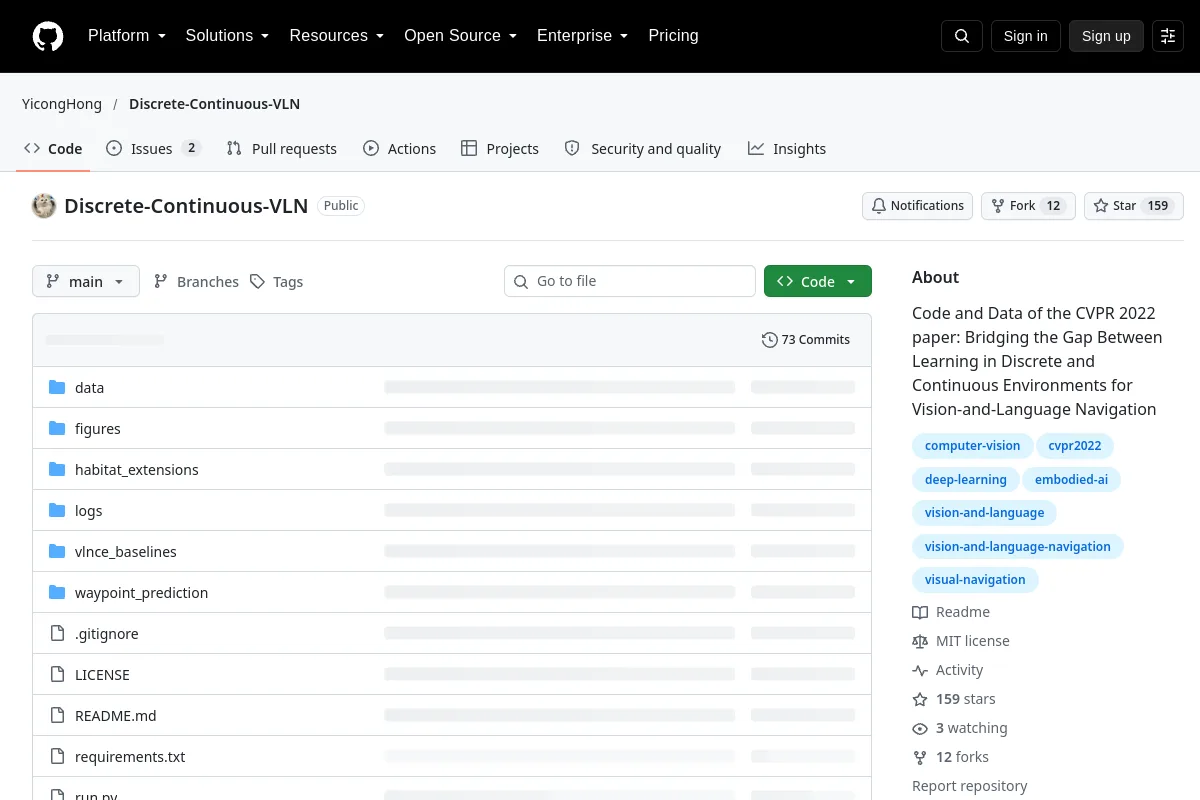
Task: Click the folder icon for waypoint_prediction
Action: click(57, 593)
